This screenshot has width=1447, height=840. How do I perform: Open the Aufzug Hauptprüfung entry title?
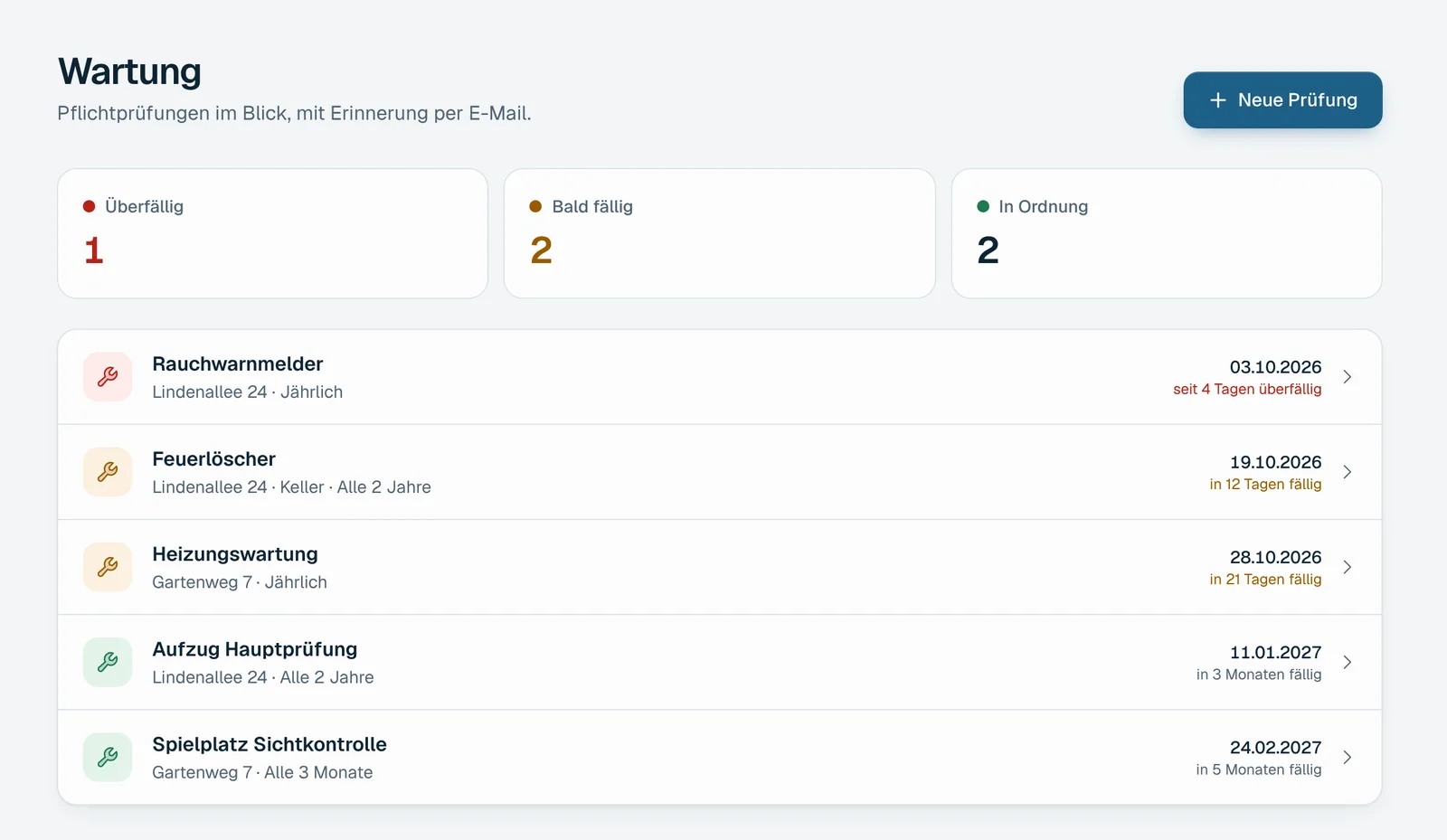point(255,649)
